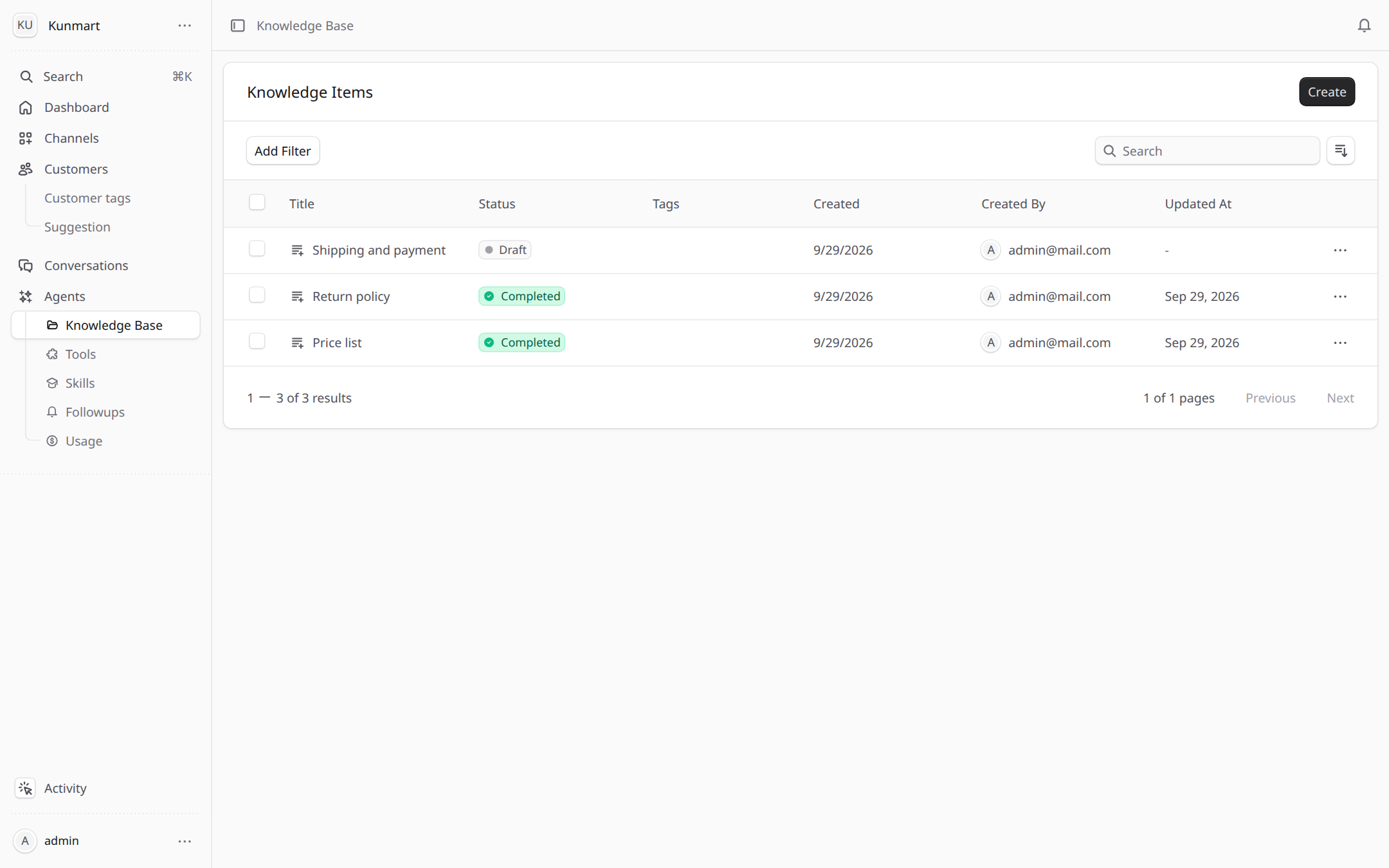Go to Next page
This screenshot has height=868, width=1389.
tap(1340, 398)
